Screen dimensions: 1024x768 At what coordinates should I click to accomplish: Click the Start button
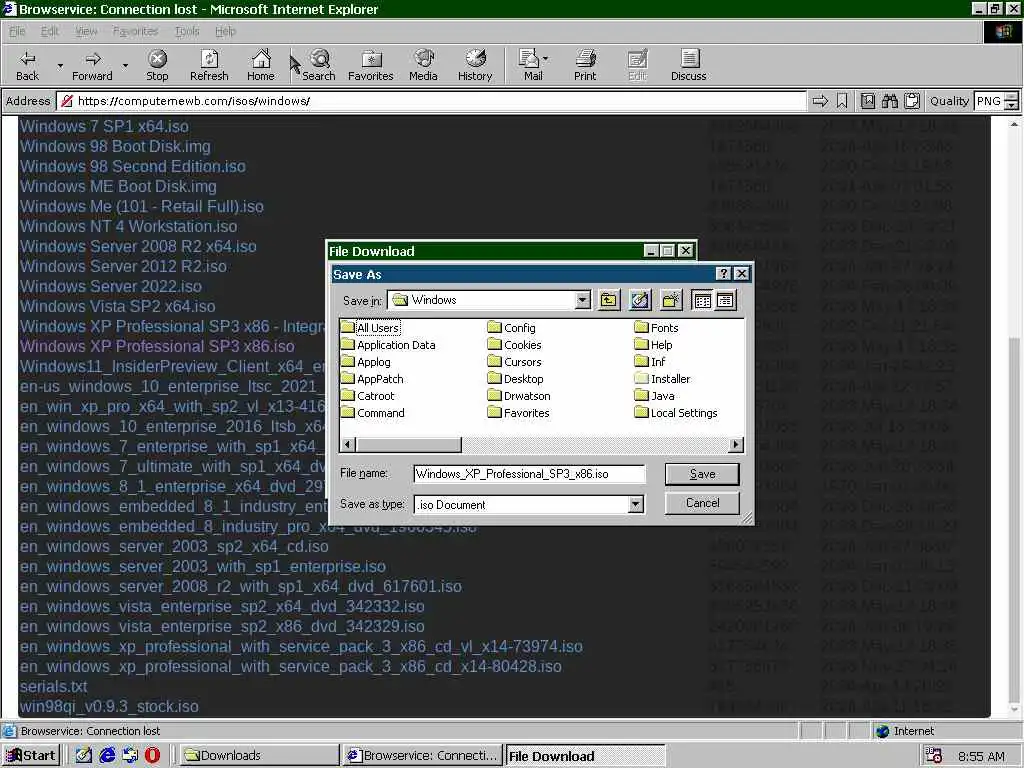point(31,755)
